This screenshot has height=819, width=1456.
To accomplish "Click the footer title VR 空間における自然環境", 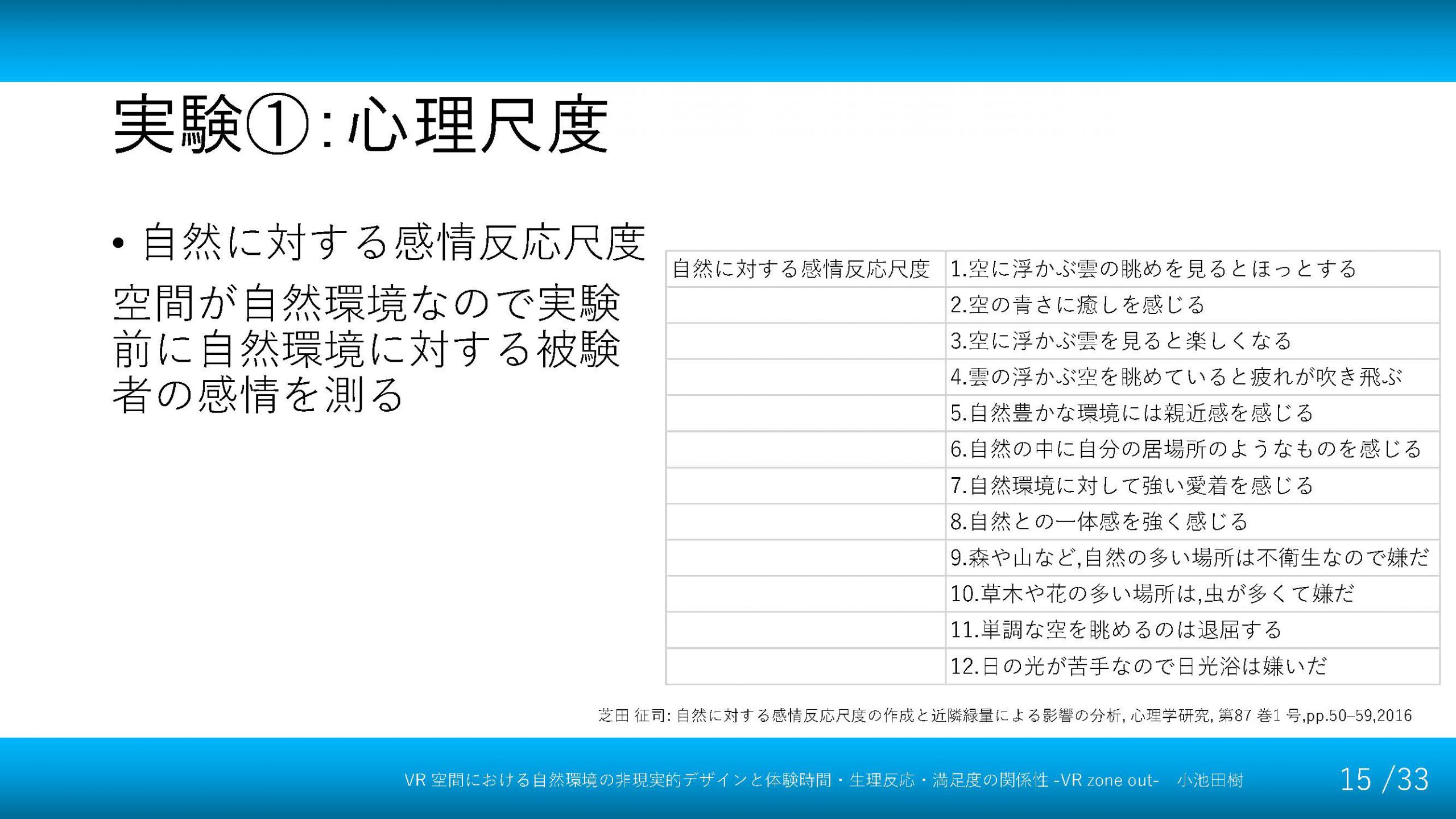I will [781, 780].
